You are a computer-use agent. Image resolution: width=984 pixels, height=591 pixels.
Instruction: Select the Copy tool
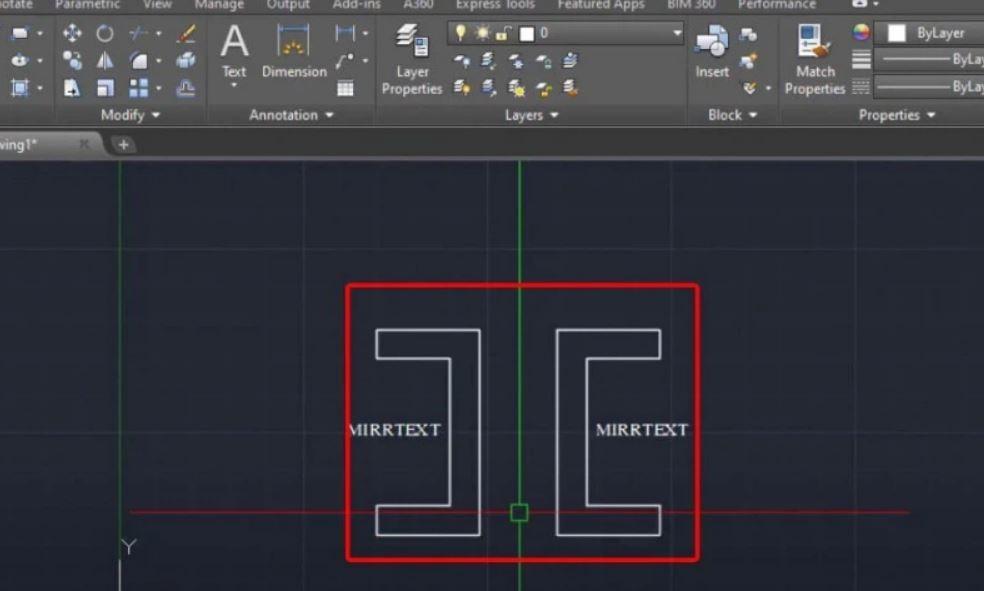pyautogui.click(x=72, y=60)
